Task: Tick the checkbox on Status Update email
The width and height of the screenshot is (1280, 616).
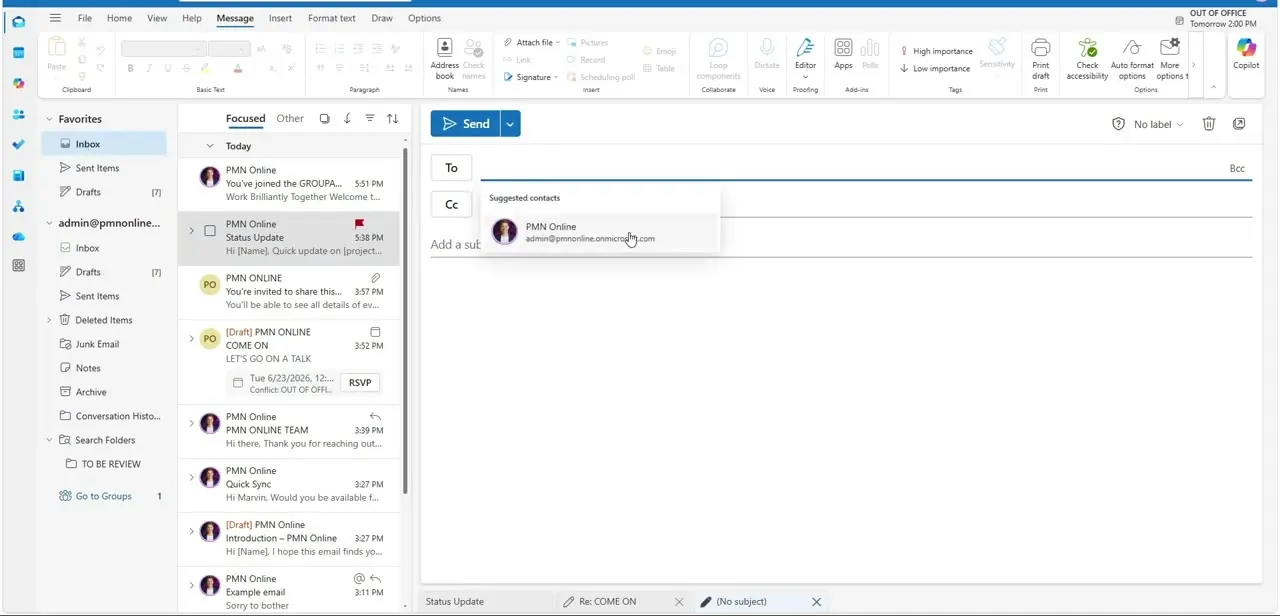Action: [210, 231]
